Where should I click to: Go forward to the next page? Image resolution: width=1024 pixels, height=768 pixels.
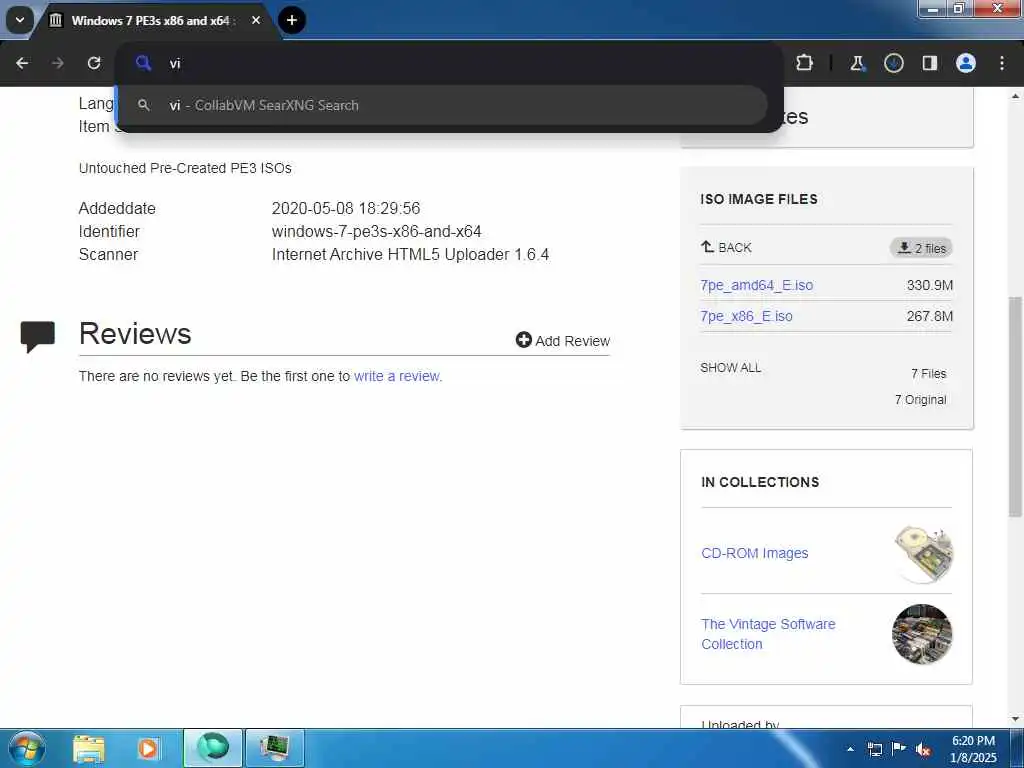click(x=58, y=63)
